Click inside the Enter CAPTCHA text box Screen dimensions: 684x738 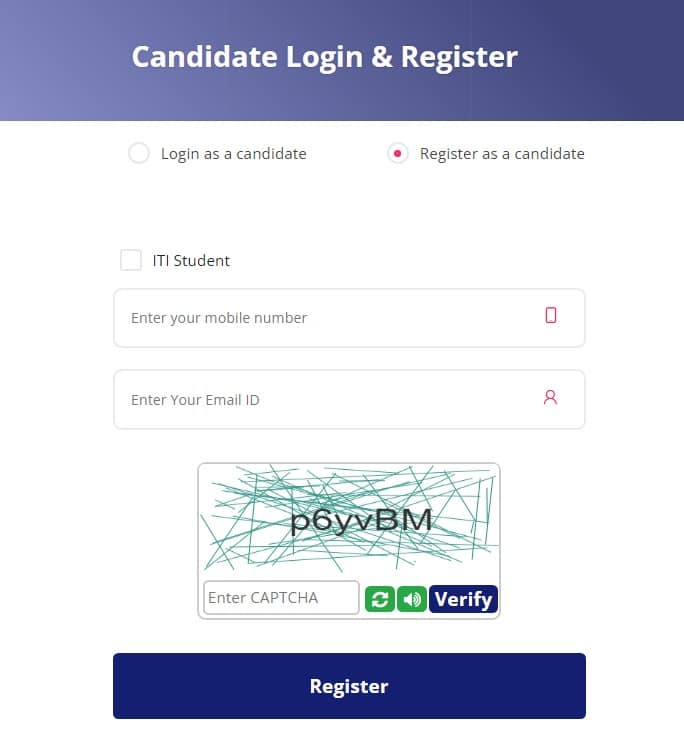click(x=282, y=598)
